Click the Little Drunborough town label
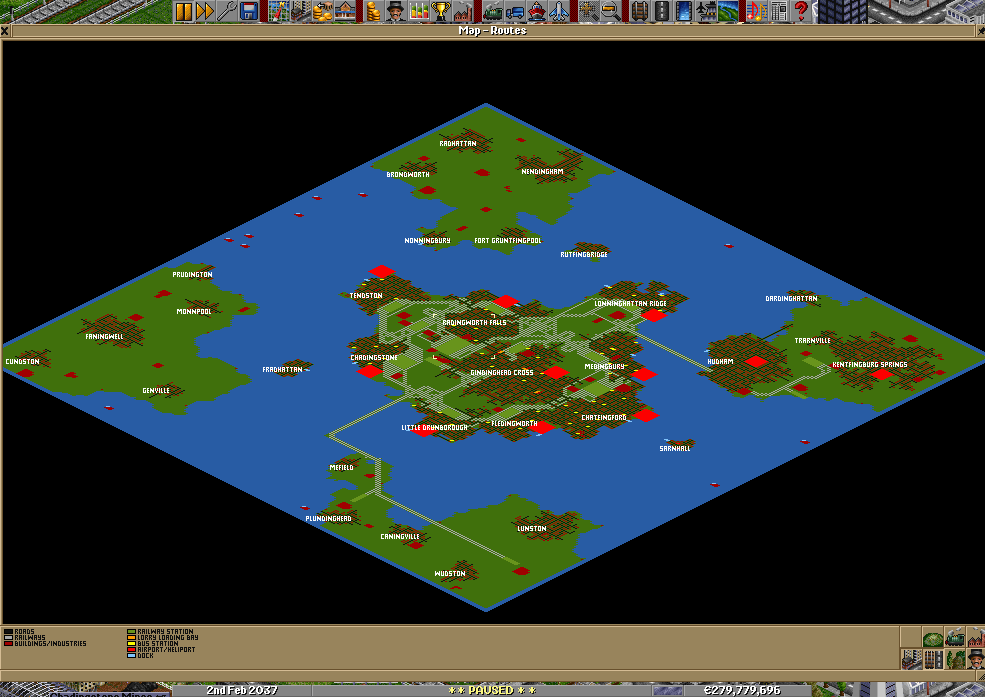The width and height of the screenshot is (985, 697). pyautogui.click(x=434, y=428)
